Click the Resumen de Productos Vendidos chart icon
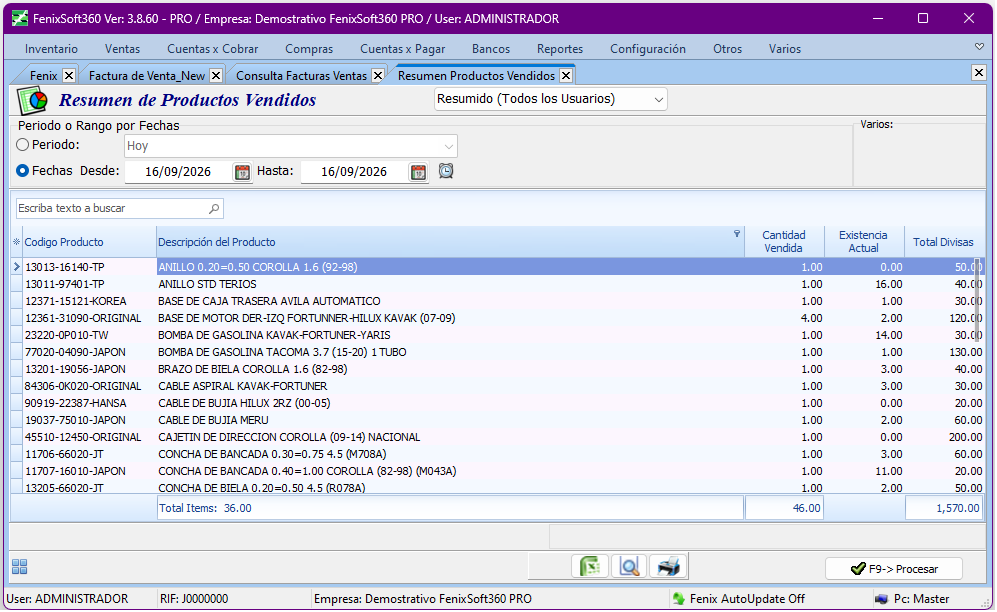 click(x=32, y=100)
